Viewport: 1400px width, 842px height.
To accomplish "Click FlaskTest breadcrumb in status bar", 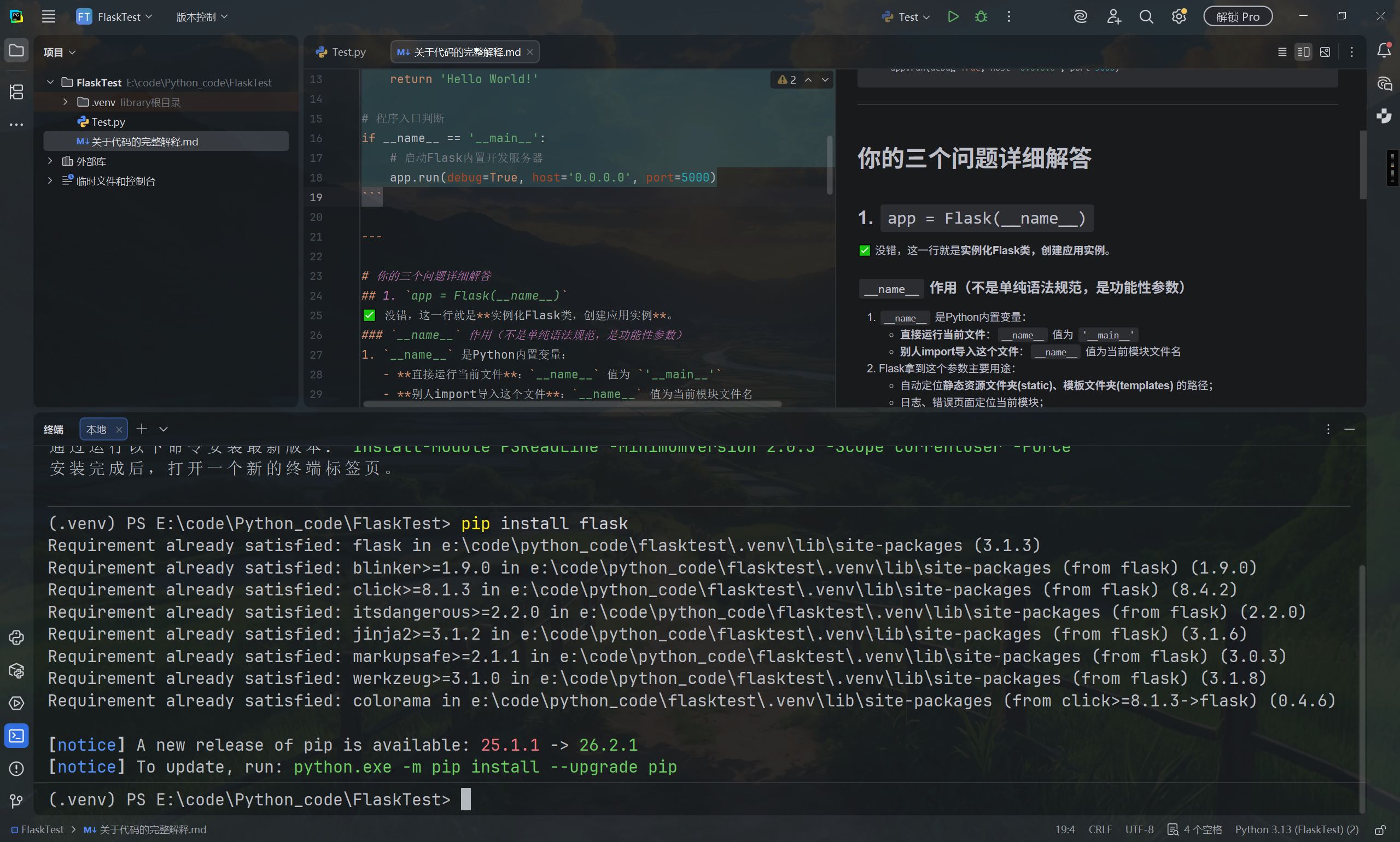I will click(37, 829).
